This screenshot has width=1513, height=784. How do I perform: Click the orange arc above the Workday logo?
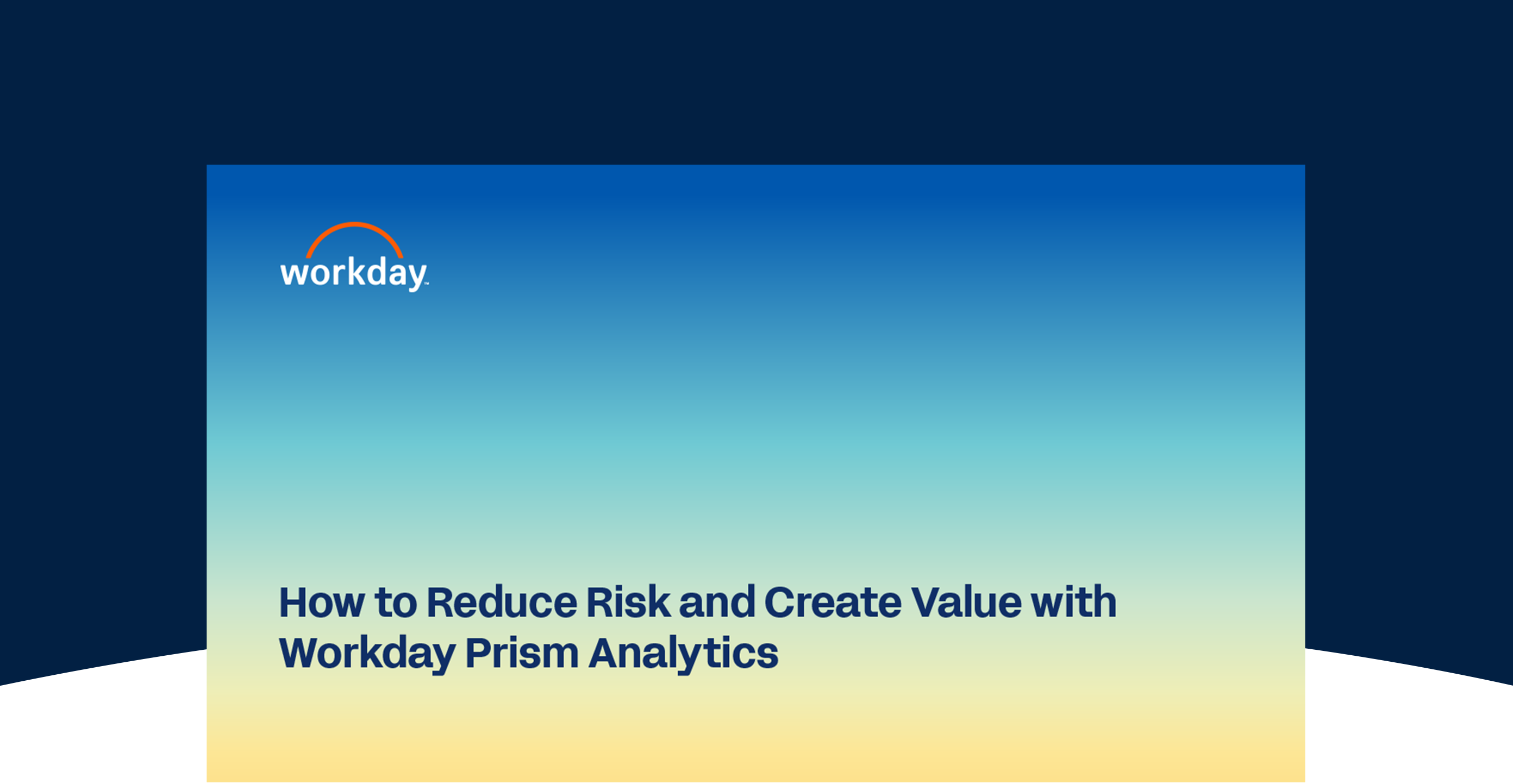tap(354, 239)
